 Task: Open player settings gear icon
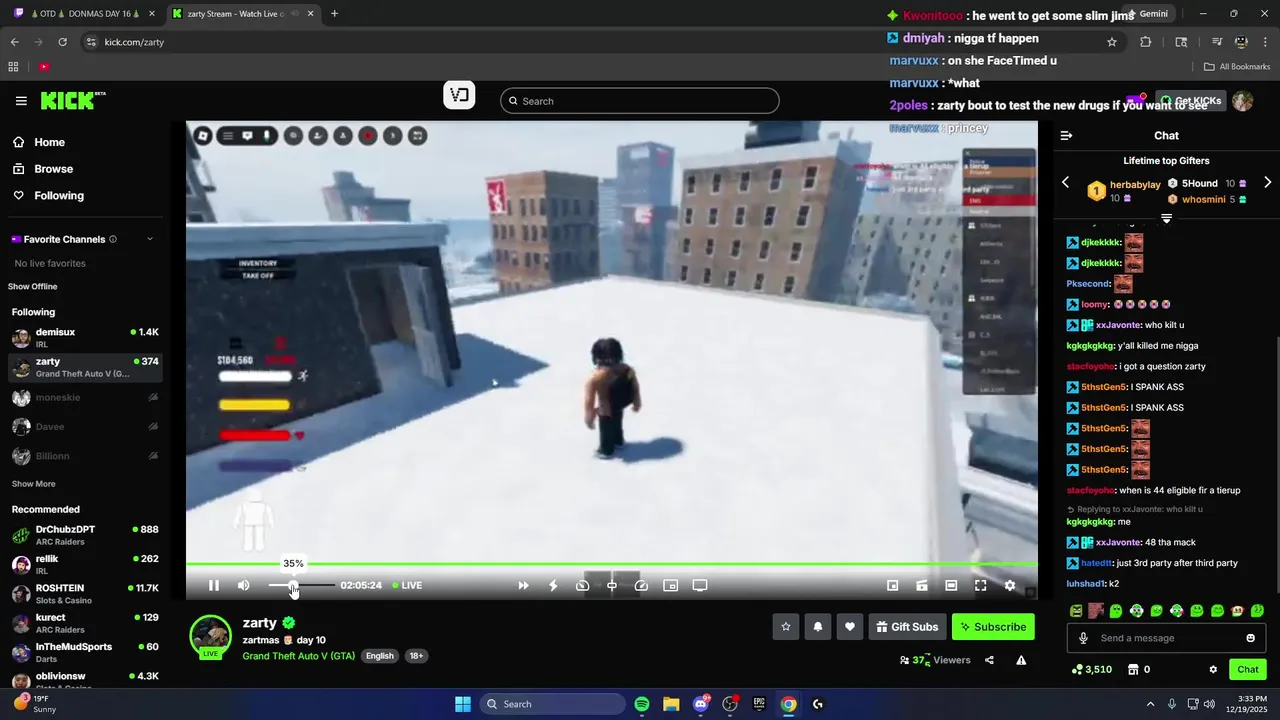click(1010, 585)
